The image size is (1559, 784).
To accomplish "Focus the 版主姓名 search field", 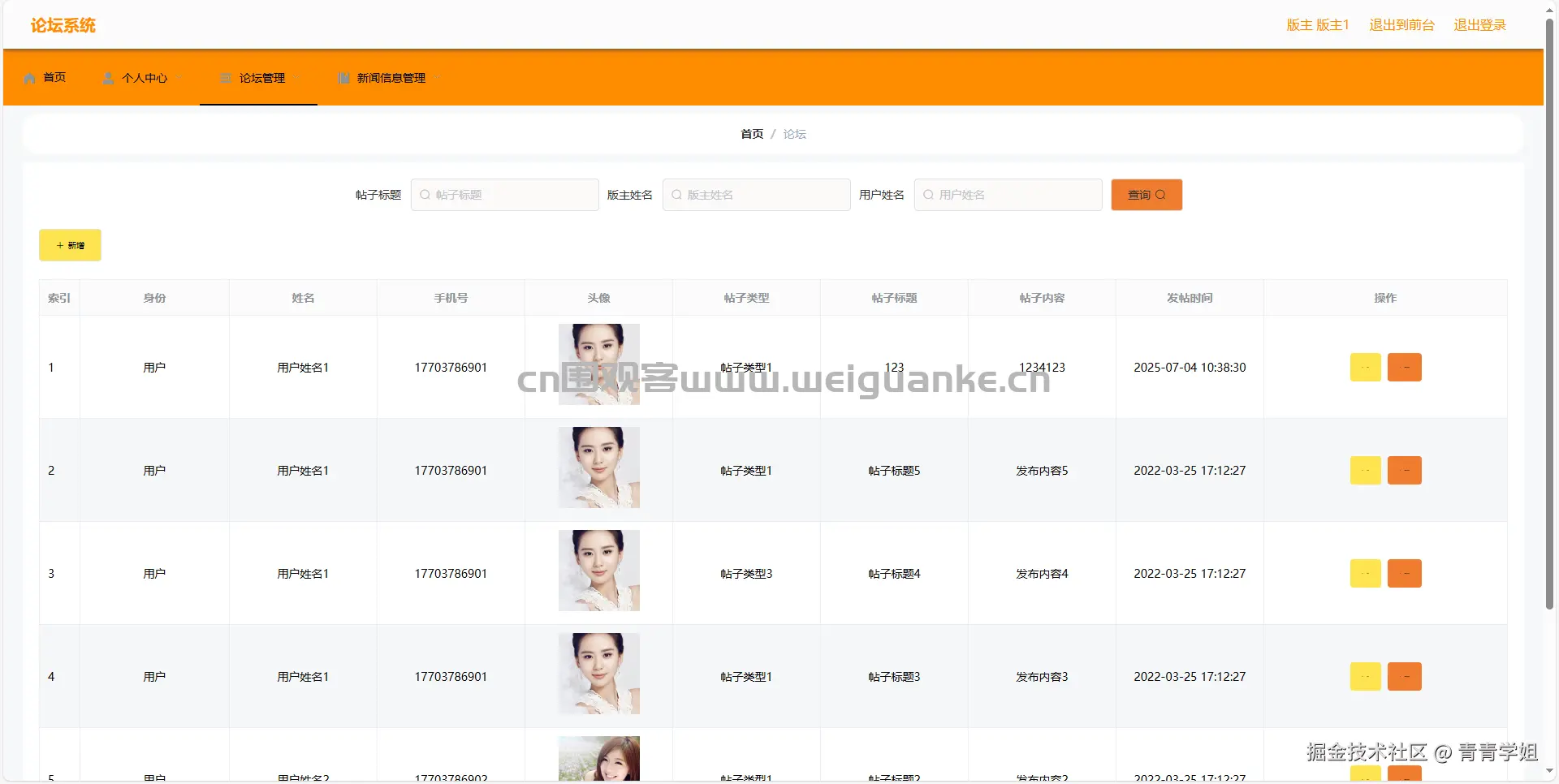I will click(756, 195).
